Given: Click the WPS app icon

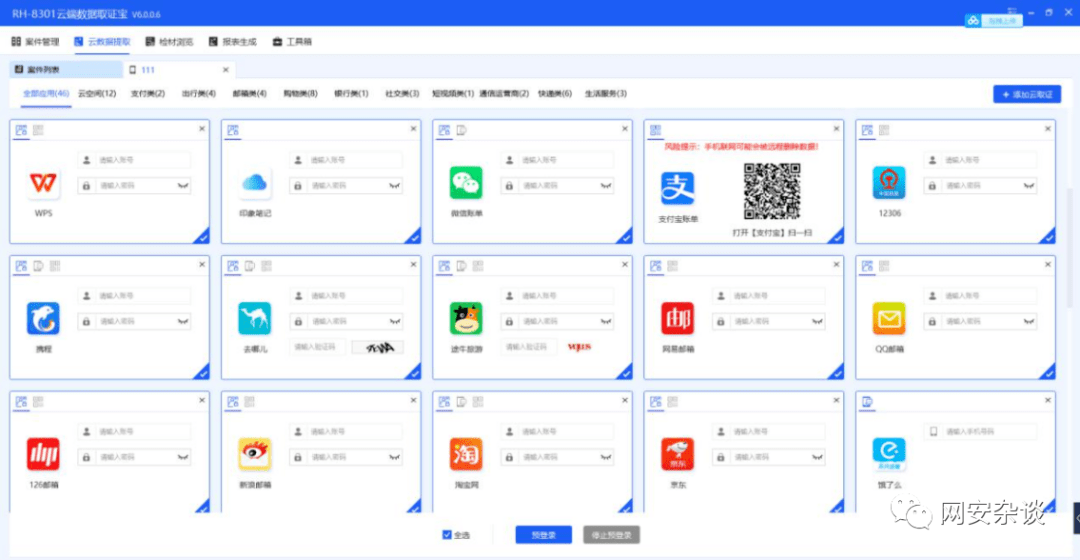Looking at the screenshot, I should pyautogui.click(x=42, y=184).
